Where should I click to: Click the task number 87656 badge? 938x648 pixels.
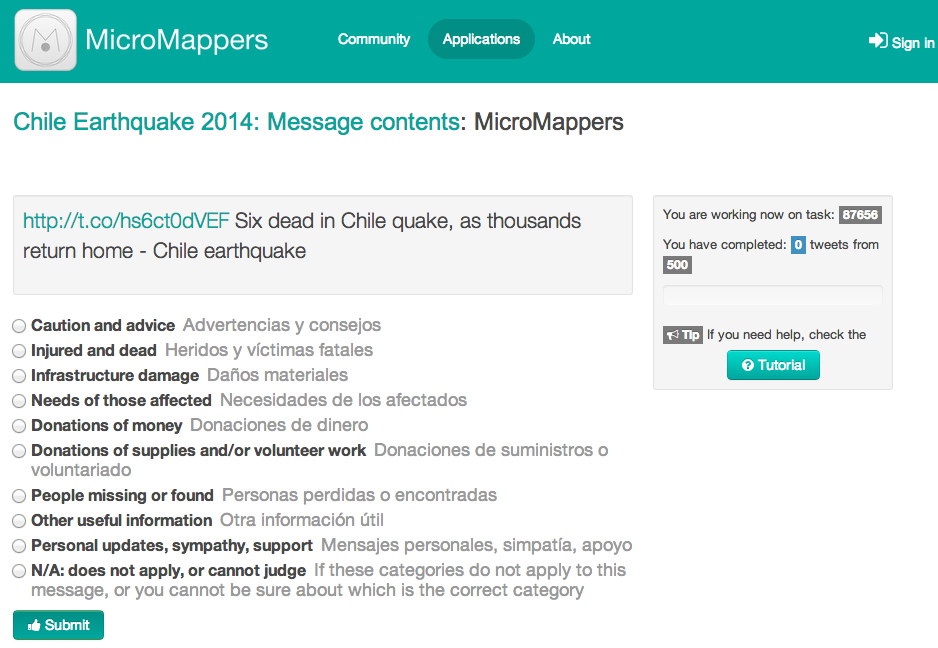pyautogui.click(x=860, y=215)
